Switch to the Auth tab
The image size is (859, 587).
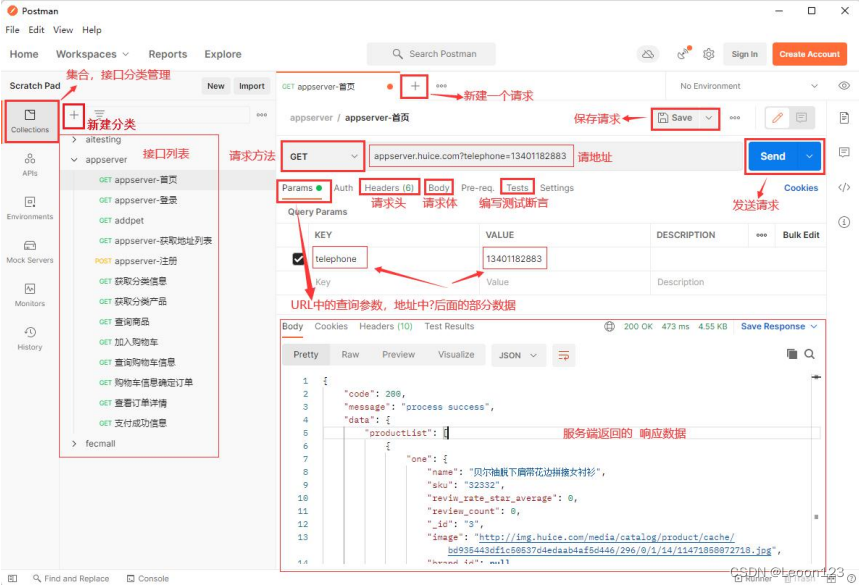click(x=343, y=187)
